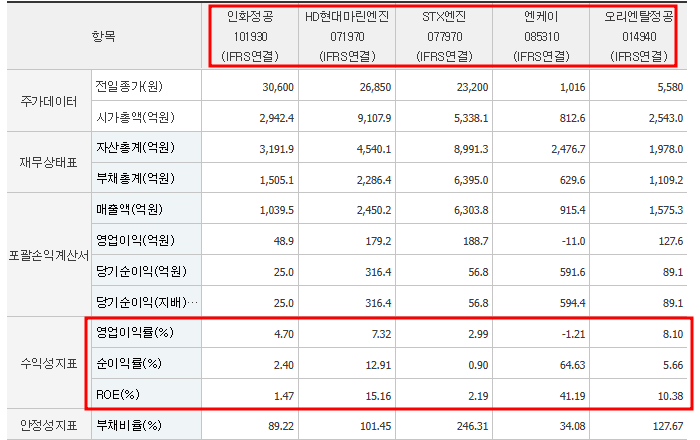Select the 12.91 net margin value
Screen dimensions: 700x440
click(378, 365)
